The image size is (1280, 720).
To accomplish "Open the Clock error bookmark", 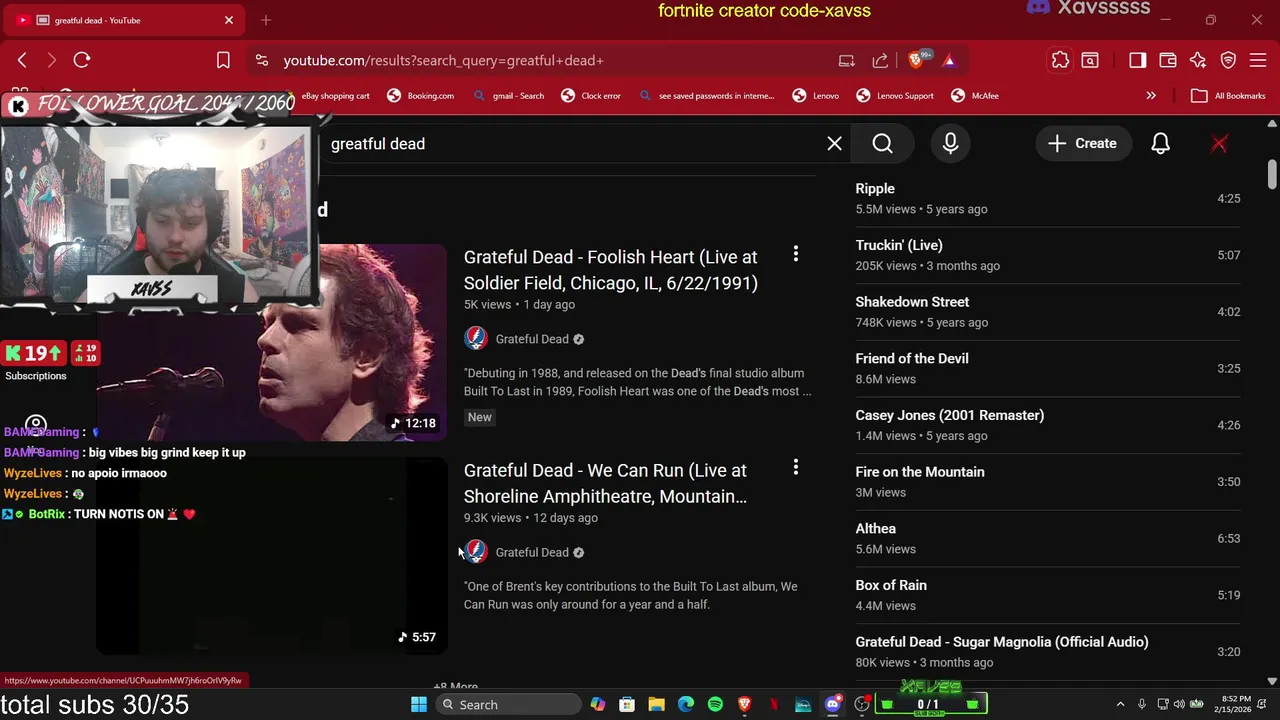I will click(x=591, y=96).
